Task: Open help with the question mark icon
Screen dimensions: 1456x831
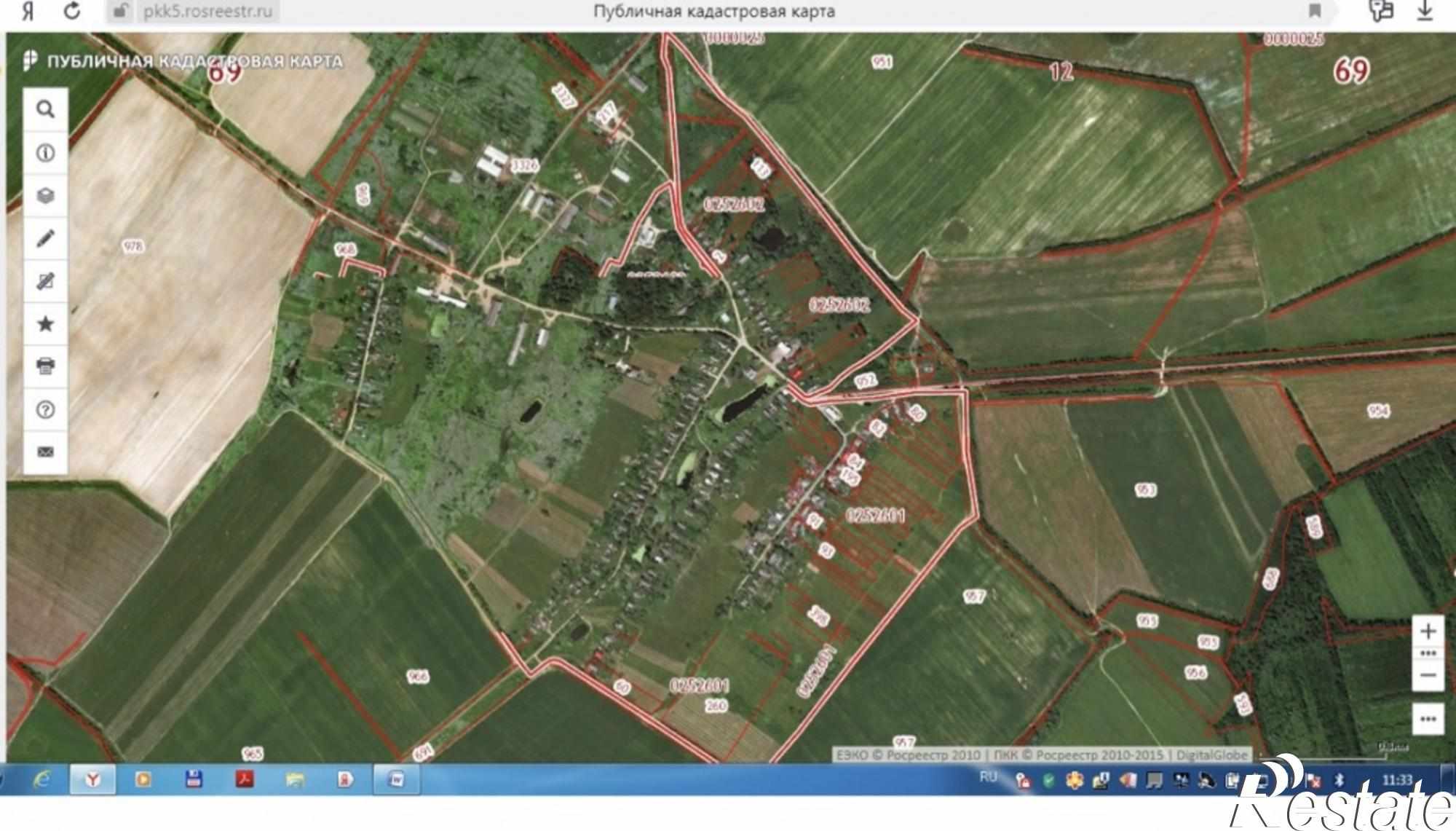Action: click(45, 409)
